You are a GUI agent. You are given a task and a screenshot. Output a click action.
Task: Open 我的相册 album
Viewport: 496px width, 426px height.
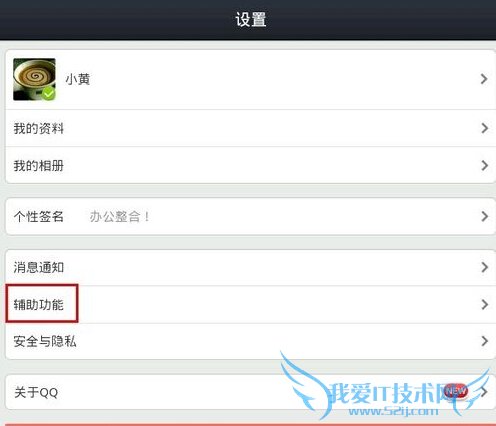click(x=250, y=165)
